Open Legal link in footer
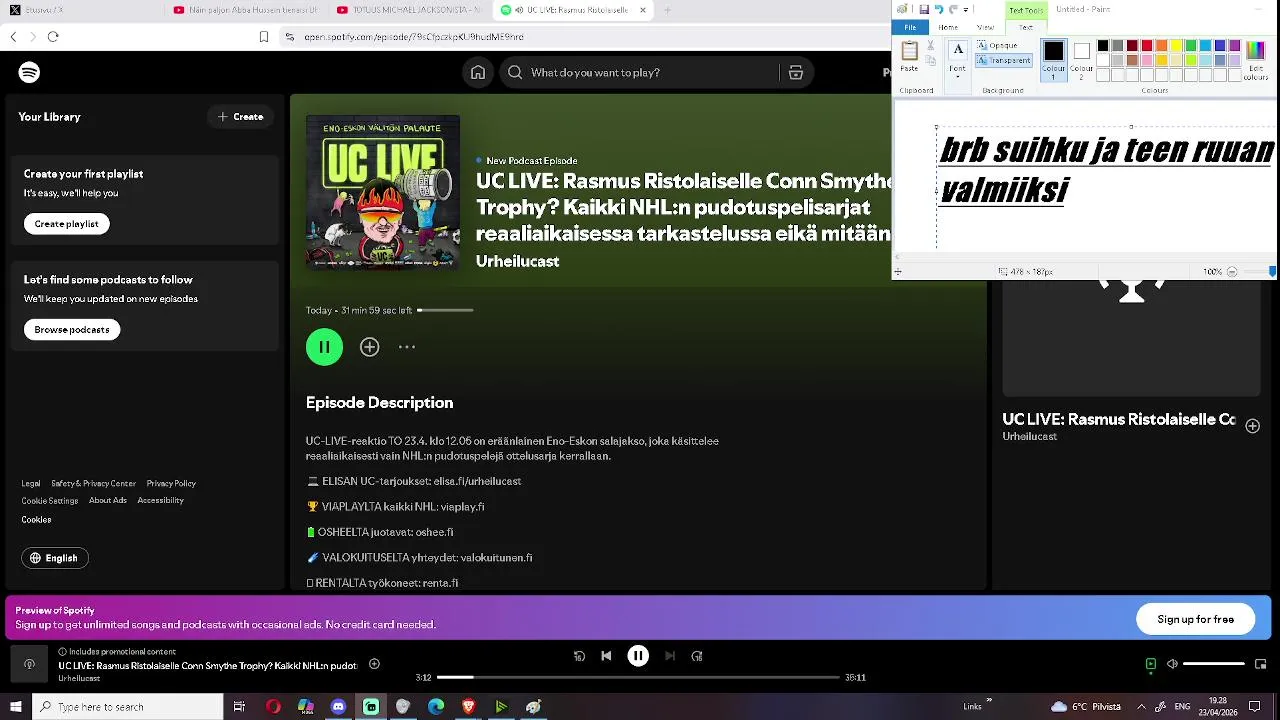Screen dimensions: 1280x720 (x=31, y=484)
